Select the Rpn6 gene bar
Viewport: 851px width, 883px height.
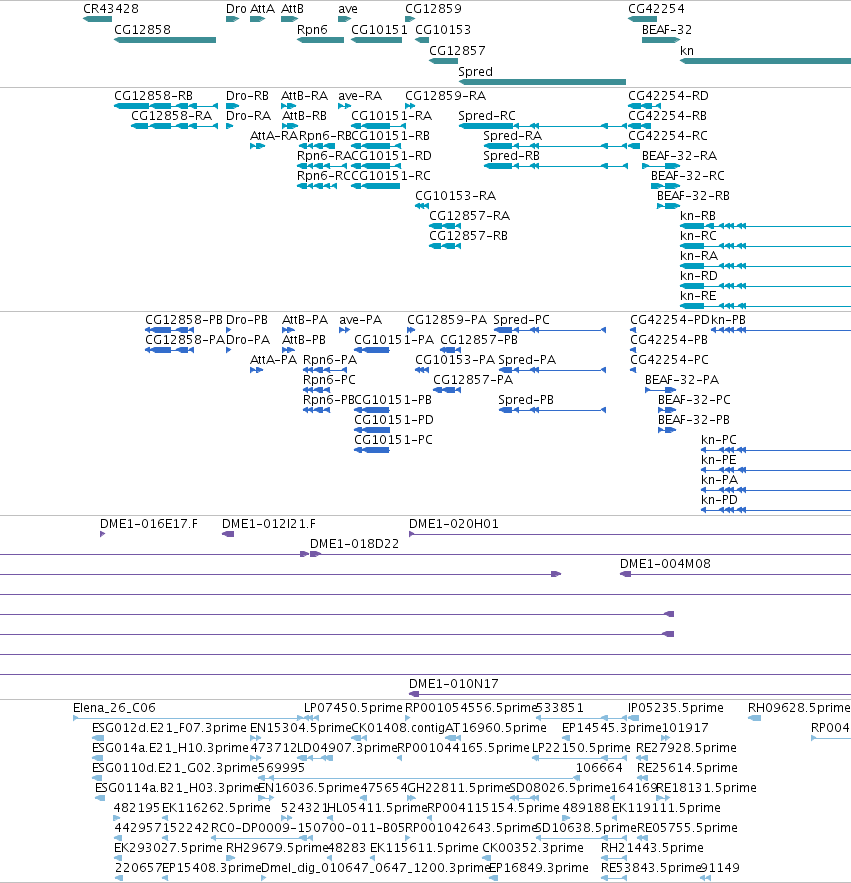(320, 40)
